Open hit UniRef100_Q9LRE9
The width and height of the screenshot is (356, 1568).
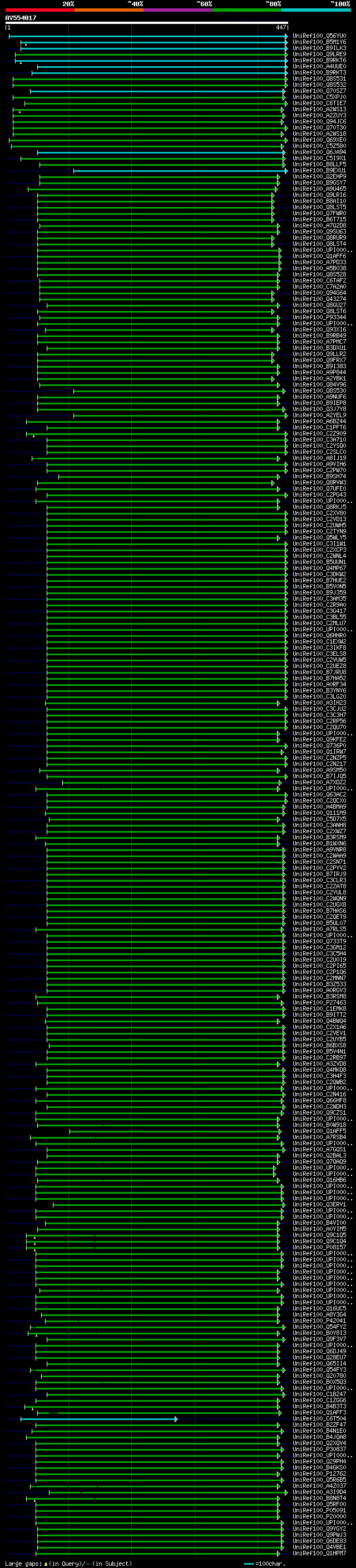pyautogui.click(x=319, y=54)
